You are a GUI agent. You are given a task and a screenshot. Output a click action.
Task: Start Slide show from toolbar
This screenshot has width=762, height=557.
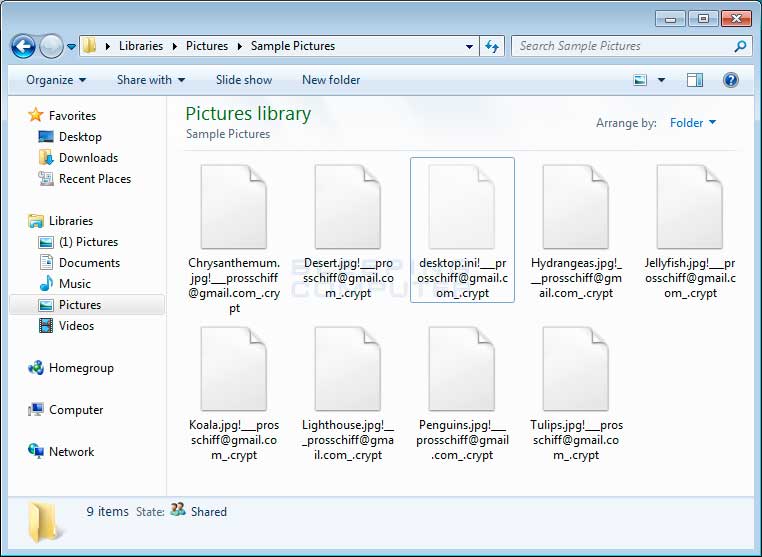[244, 80]
